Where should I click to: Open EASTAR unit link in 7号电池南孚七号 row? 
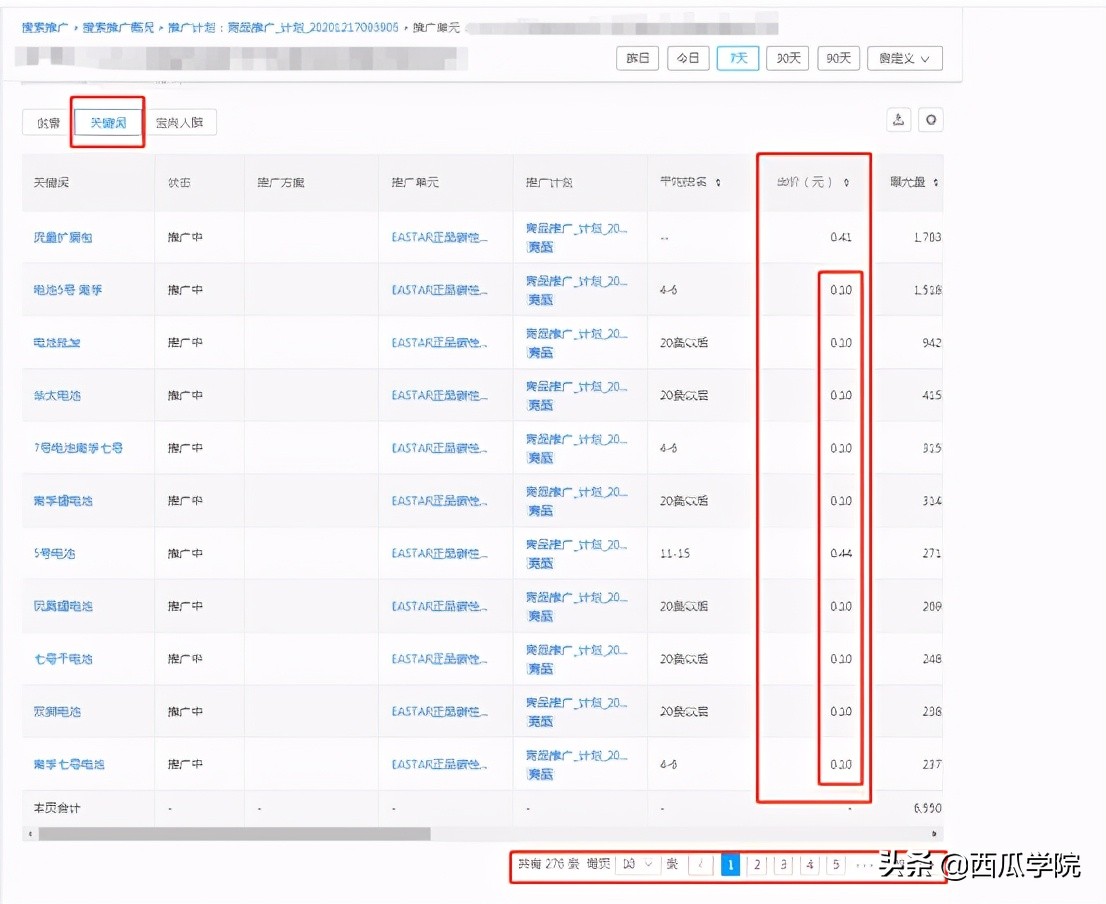coord(439,448)
